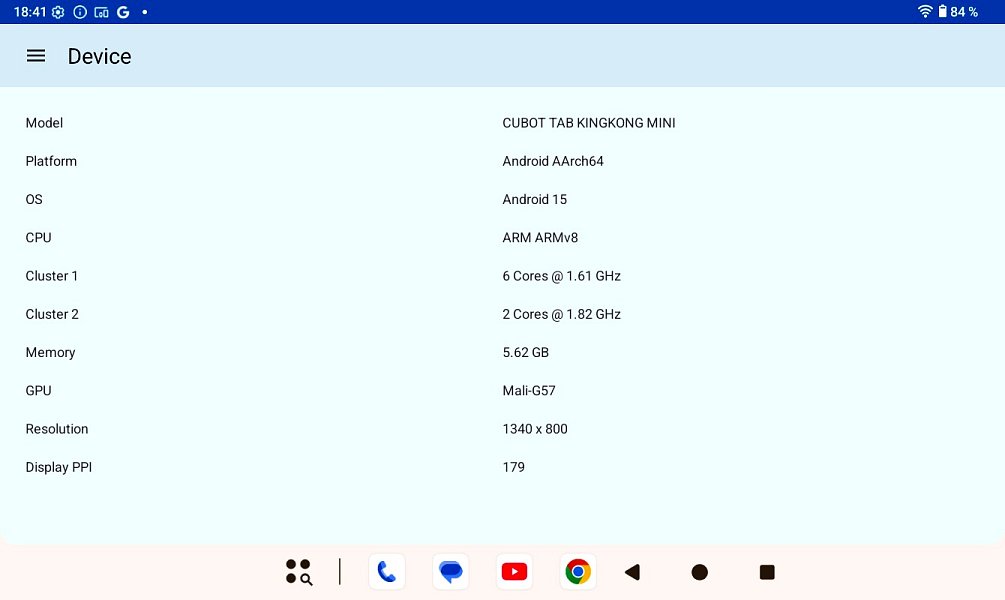Tap the CUBOT TAB KINGKONG MINI value
This screenshot has height=600, width=1005.
click(588, 123)
